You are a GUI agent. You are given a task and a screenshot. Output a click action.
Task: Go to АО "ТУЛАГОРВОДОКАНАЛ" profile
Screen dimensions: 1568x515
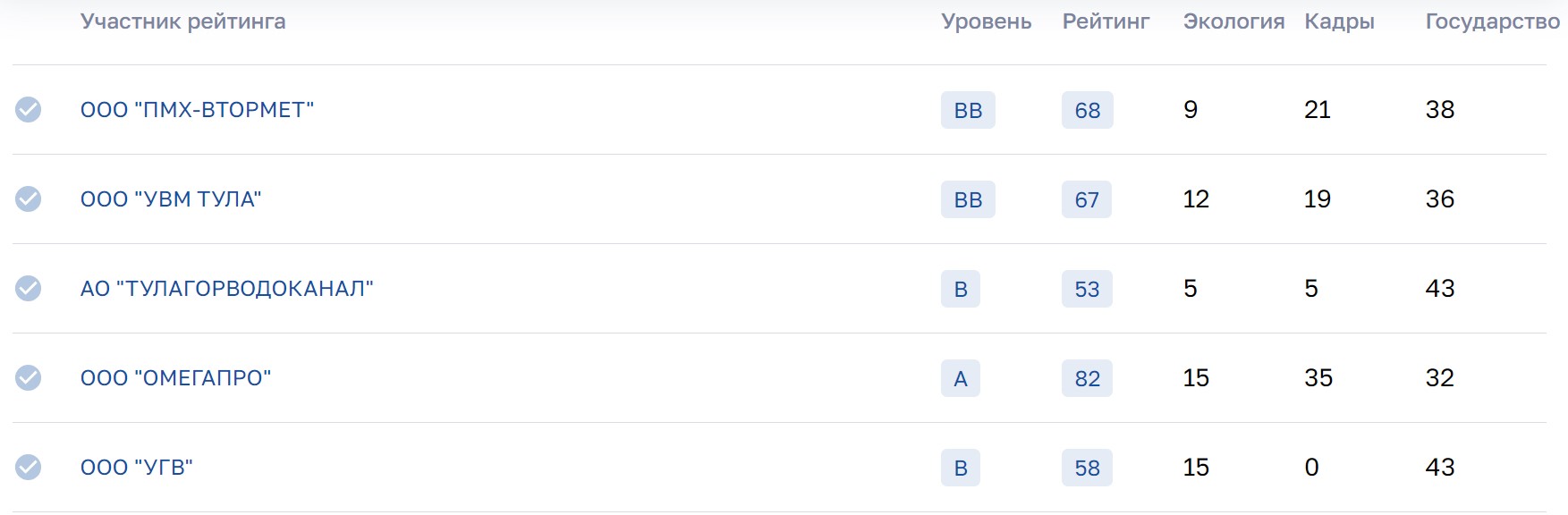(x=226, y=289)
